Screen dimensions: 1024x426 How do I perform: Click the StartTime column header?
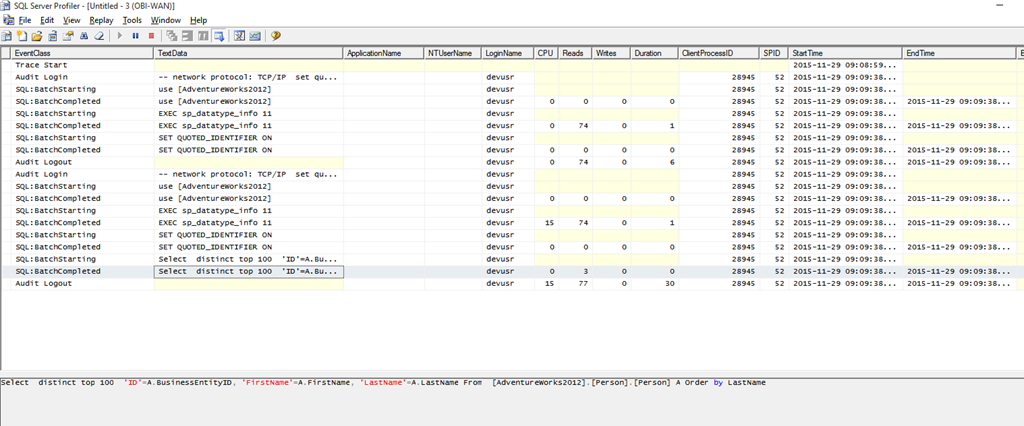(x=809, y=52)
